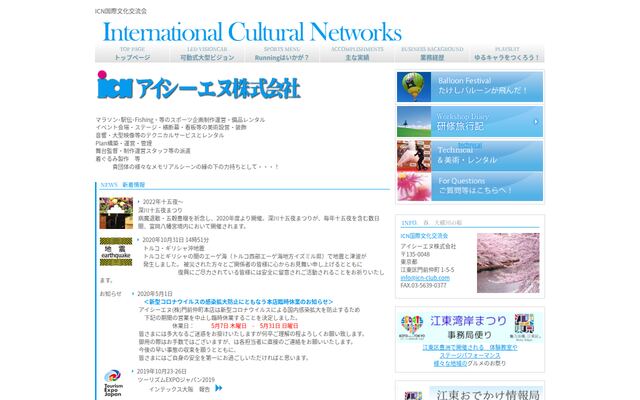
Task: Click the 2019年10月23-26日 news date
Action: tap(162, 371)
